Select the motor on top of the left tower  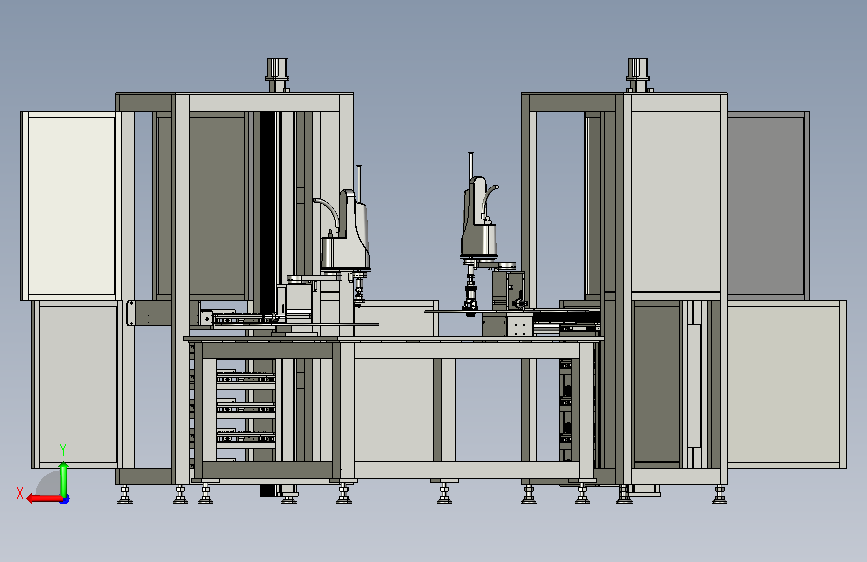click(x=278, y=74)
